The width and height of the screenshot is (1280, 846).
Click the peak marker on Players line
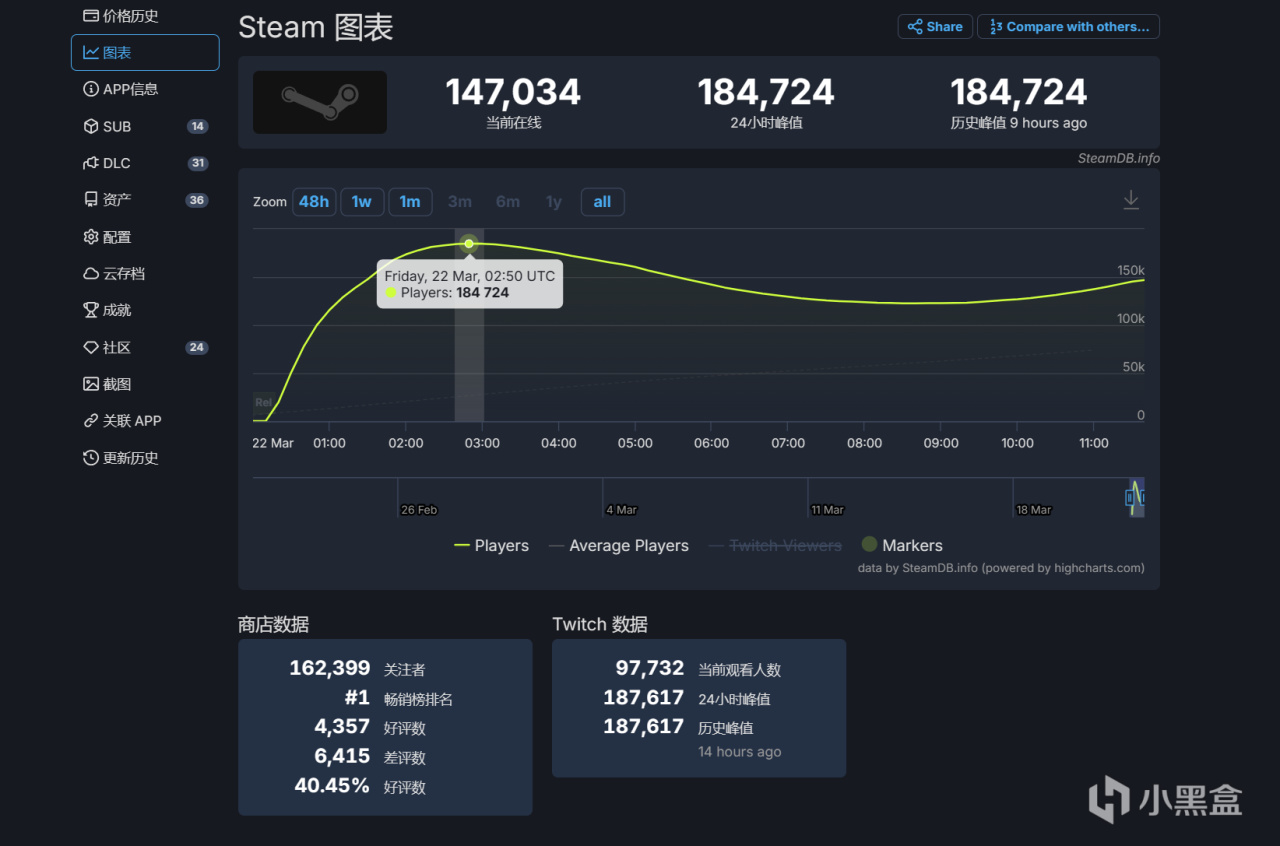click(469, 243)
